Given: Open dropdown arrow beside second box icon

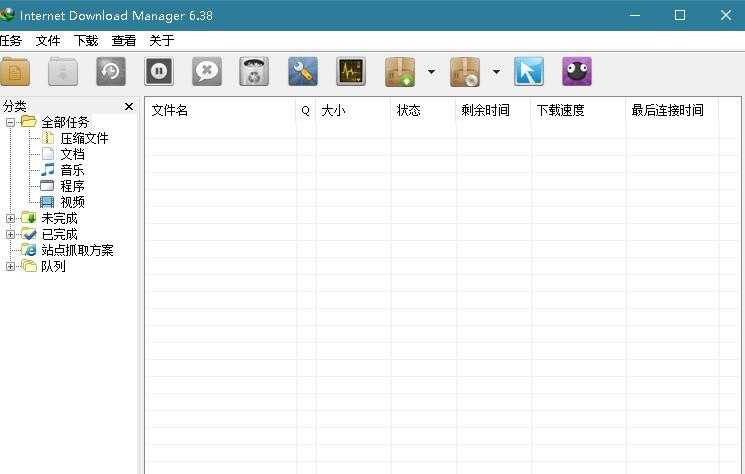Looking at the screenshot, I should tap(496, 72).
